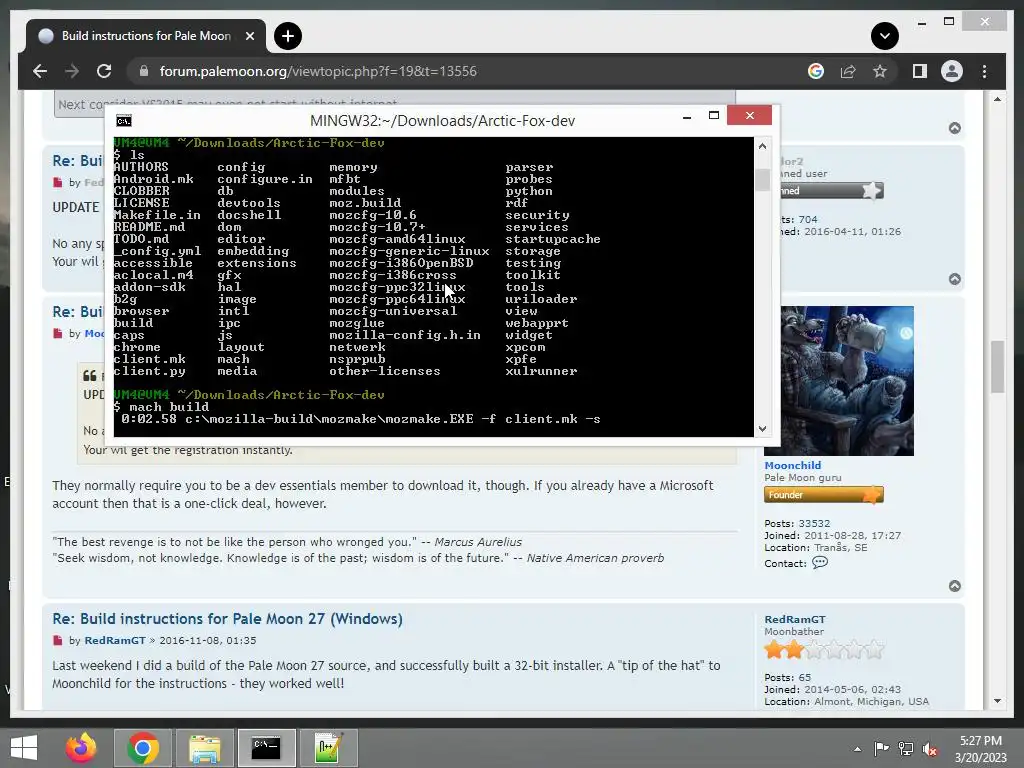Click the browser page scrollbar down arrow
This screenshot has width=1024, height=768.
pos(997,701)
